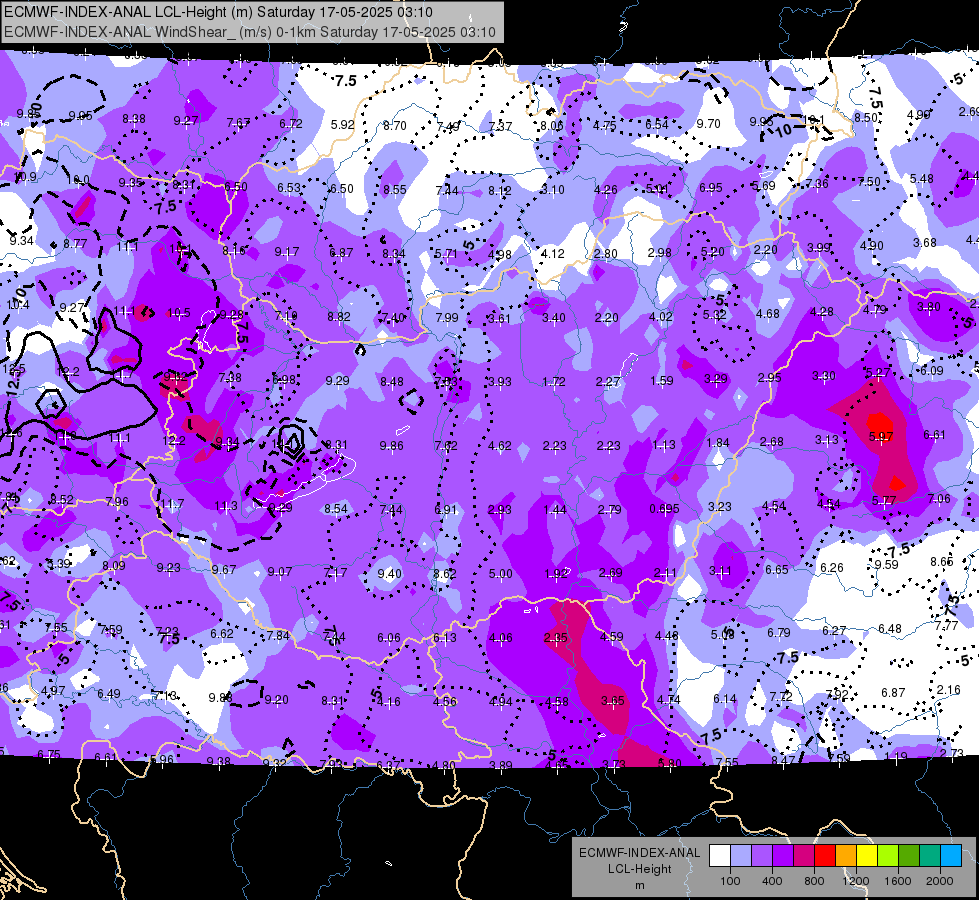
Task: Click the 2.16 value on the right edge
Action: click(x=948, y=690)
